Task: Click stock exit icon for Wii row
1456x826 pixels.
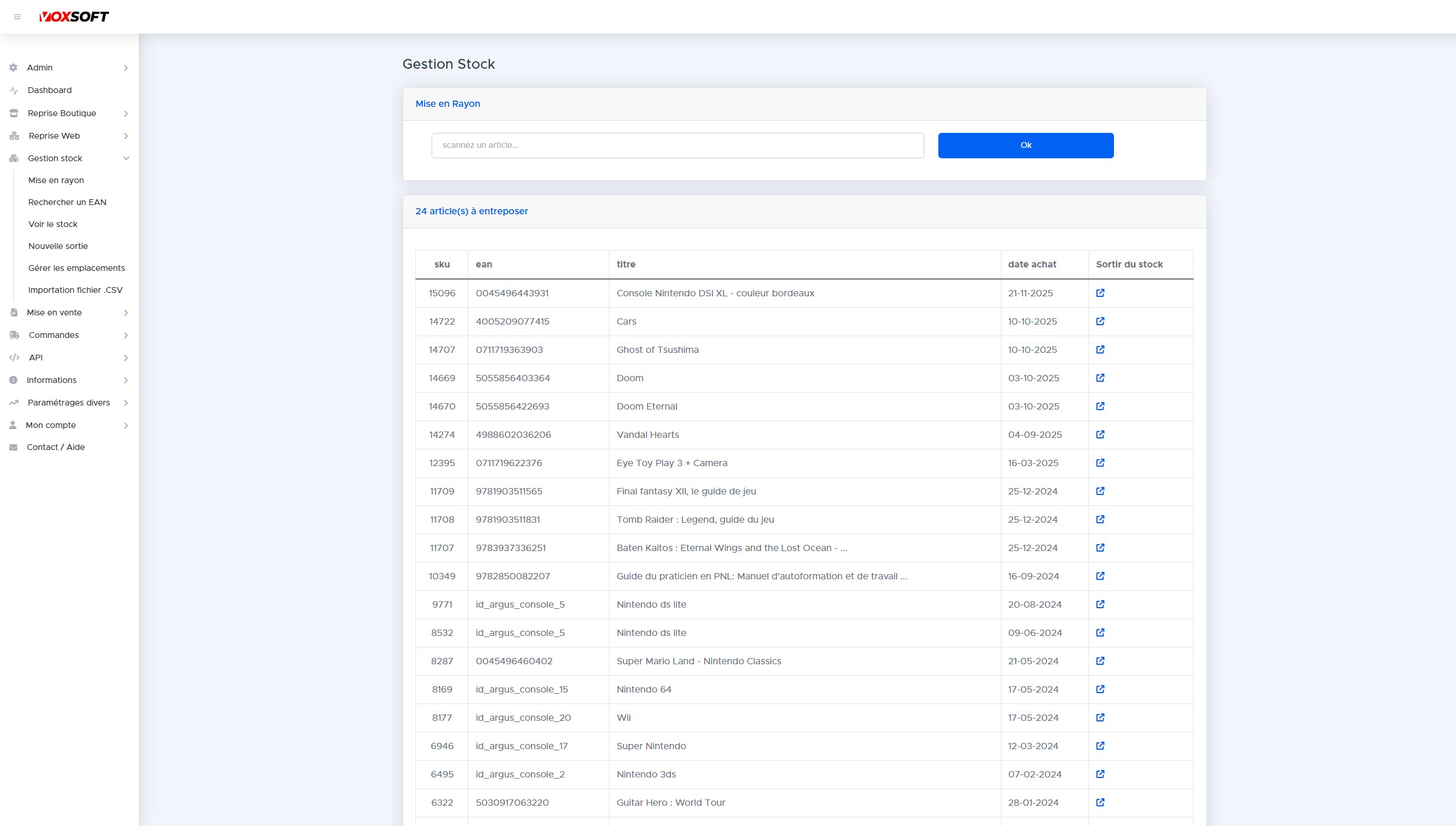Action: tap(1100, 717)
